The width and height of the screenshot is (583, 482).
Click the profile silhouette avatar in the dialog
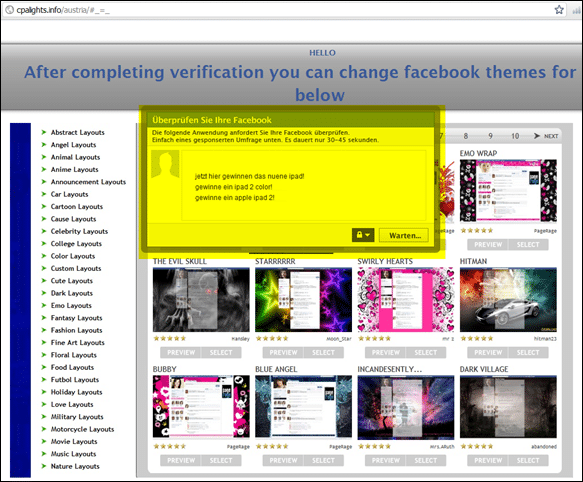tap(165, 164)
